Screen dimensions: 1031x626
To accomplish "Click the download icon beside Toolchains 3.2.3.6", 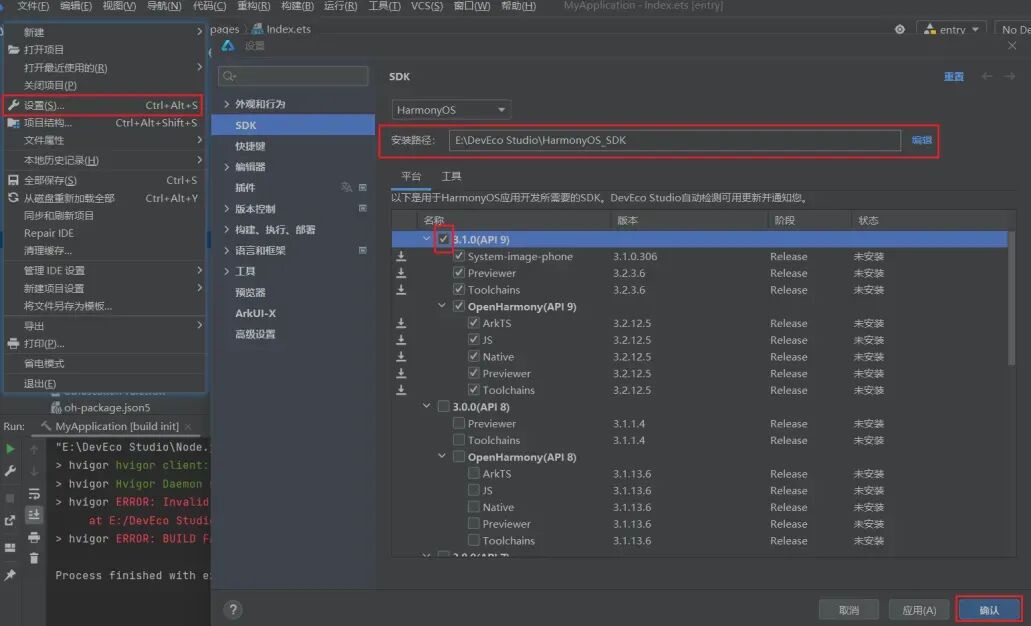I will pos(401,290).
